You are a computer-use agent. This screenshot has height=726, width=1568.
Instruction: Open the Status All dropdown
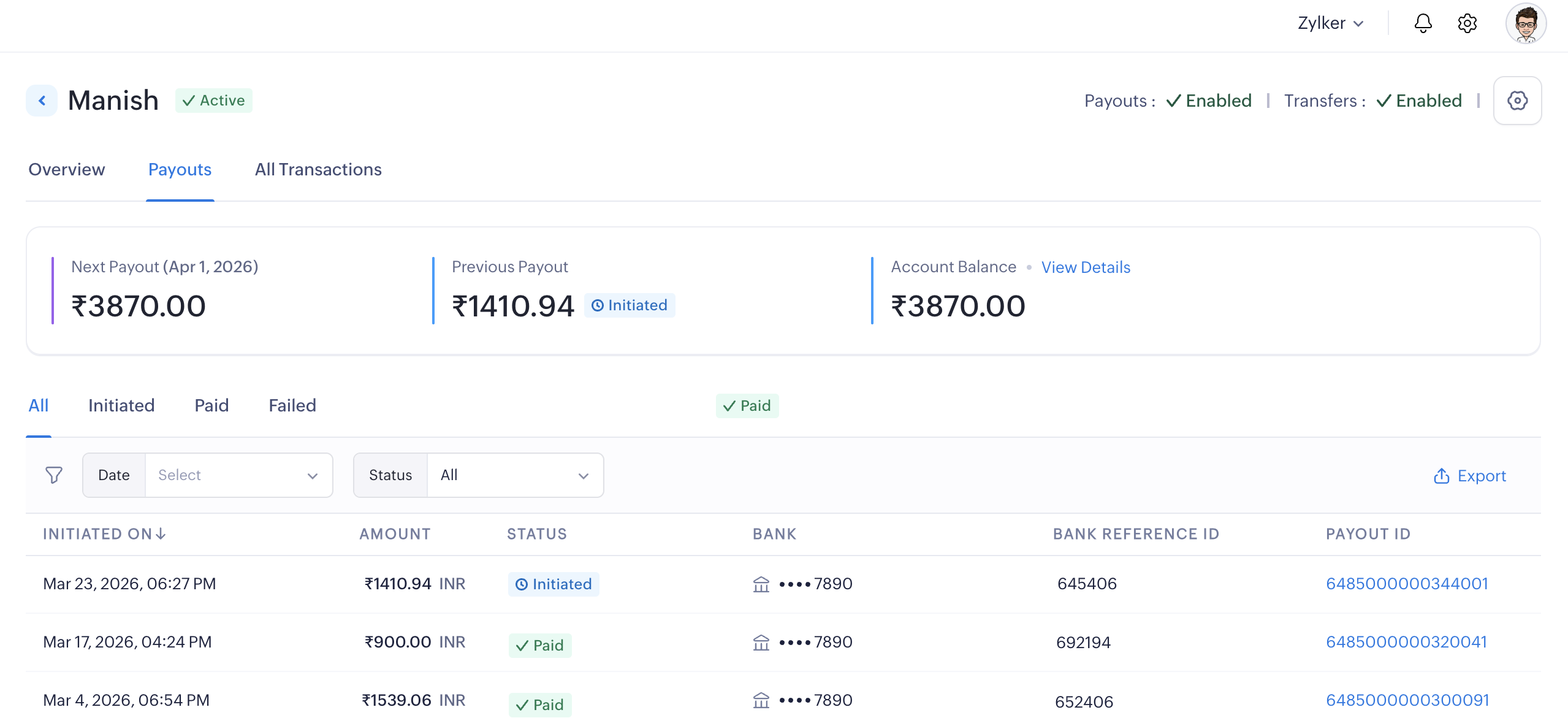(514, 475)
